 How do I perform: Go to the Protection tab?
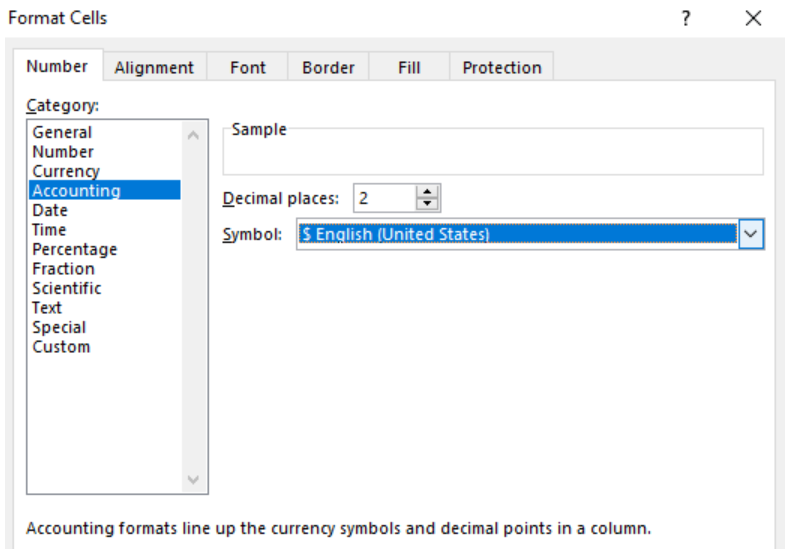[x=502, y=67]
